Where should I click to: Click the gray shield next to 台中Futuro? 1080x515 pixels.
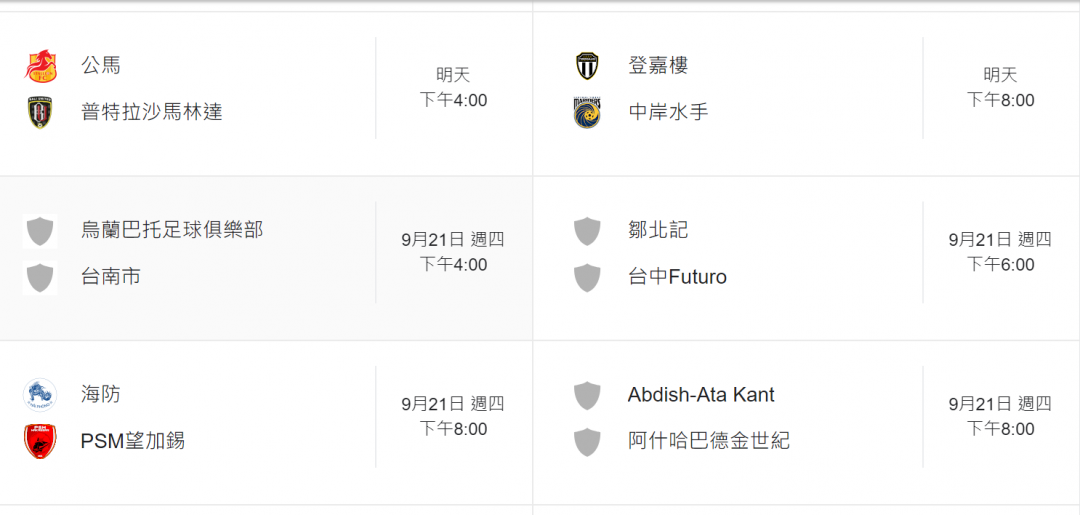point(587,277)
